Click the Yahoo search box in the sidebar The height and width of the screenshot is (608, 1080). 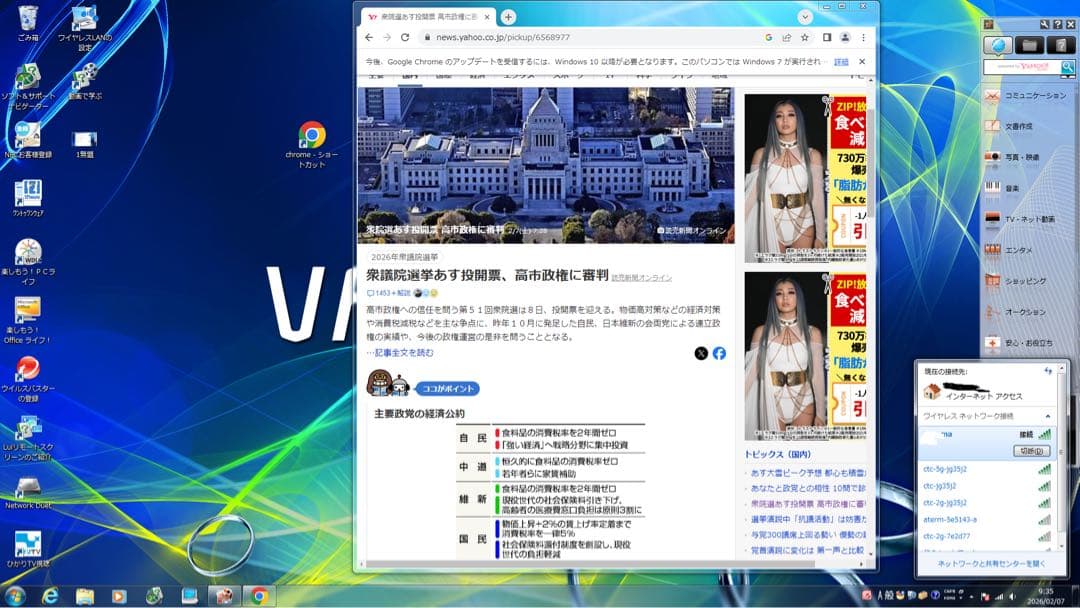click(x=1020, y=66)
